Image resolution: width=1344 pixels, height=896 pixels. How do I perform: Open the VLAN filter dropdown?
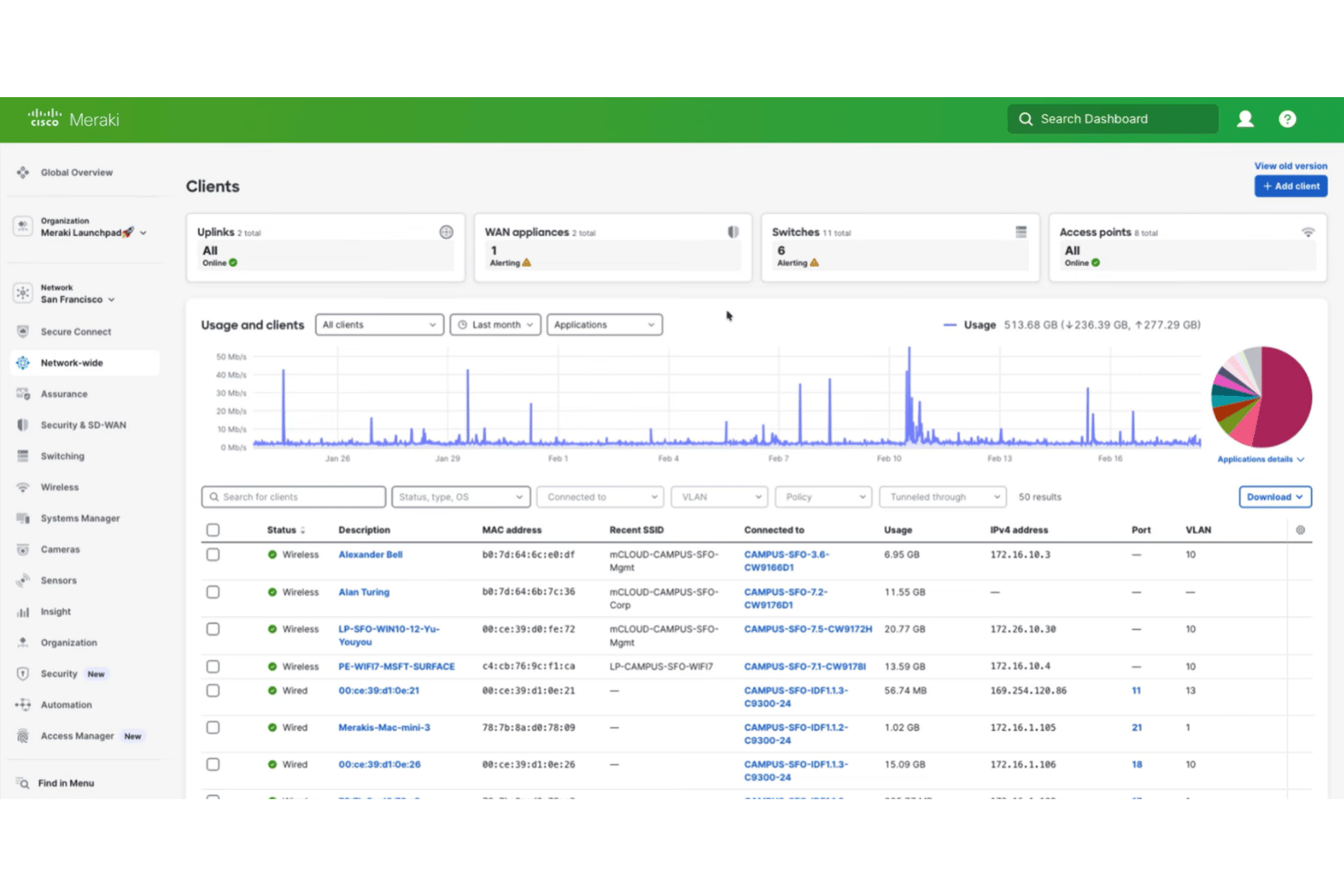click(719, 497)
